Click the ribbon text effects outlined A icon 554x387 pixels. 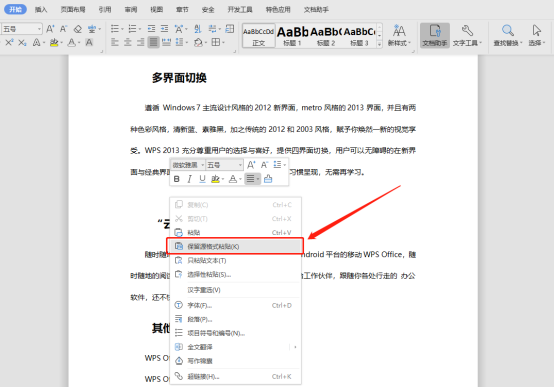pos(36,43)
